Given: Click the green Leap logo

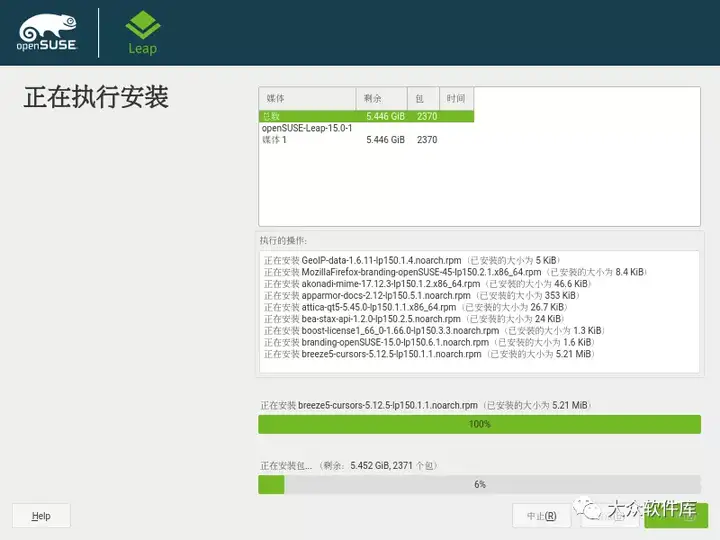Looking at the screenshot, I should click(x=142, y=33).
